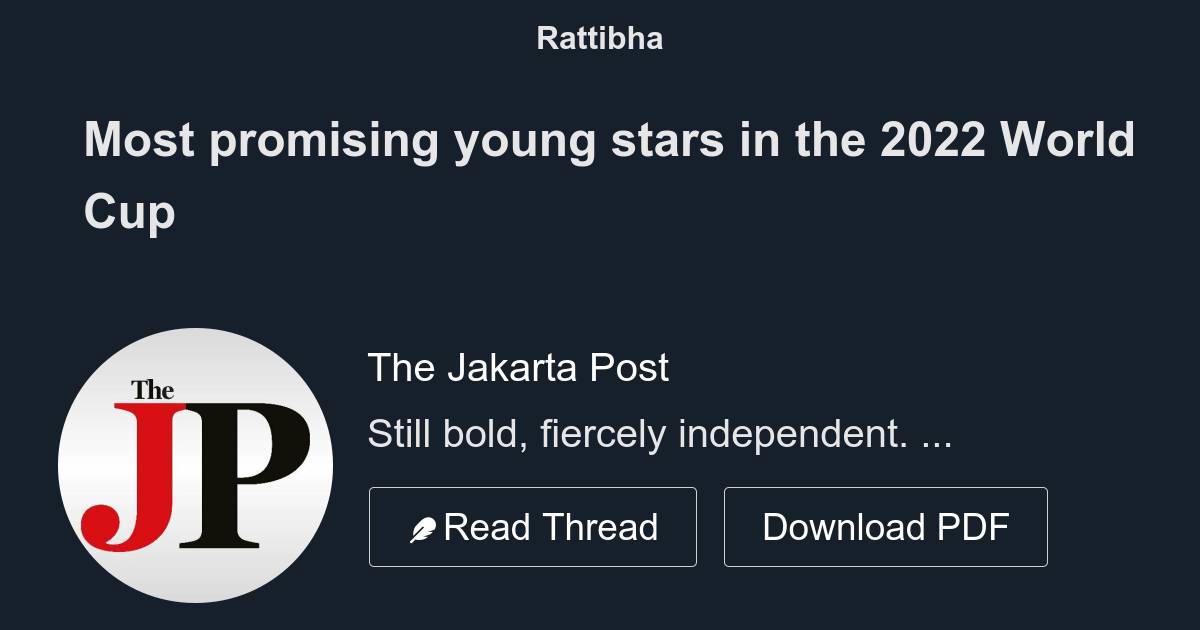The height and width of the screenshot is (630, 1200).
Task: Open the World Cup thread title link
Action: click(x=608, y=175)
